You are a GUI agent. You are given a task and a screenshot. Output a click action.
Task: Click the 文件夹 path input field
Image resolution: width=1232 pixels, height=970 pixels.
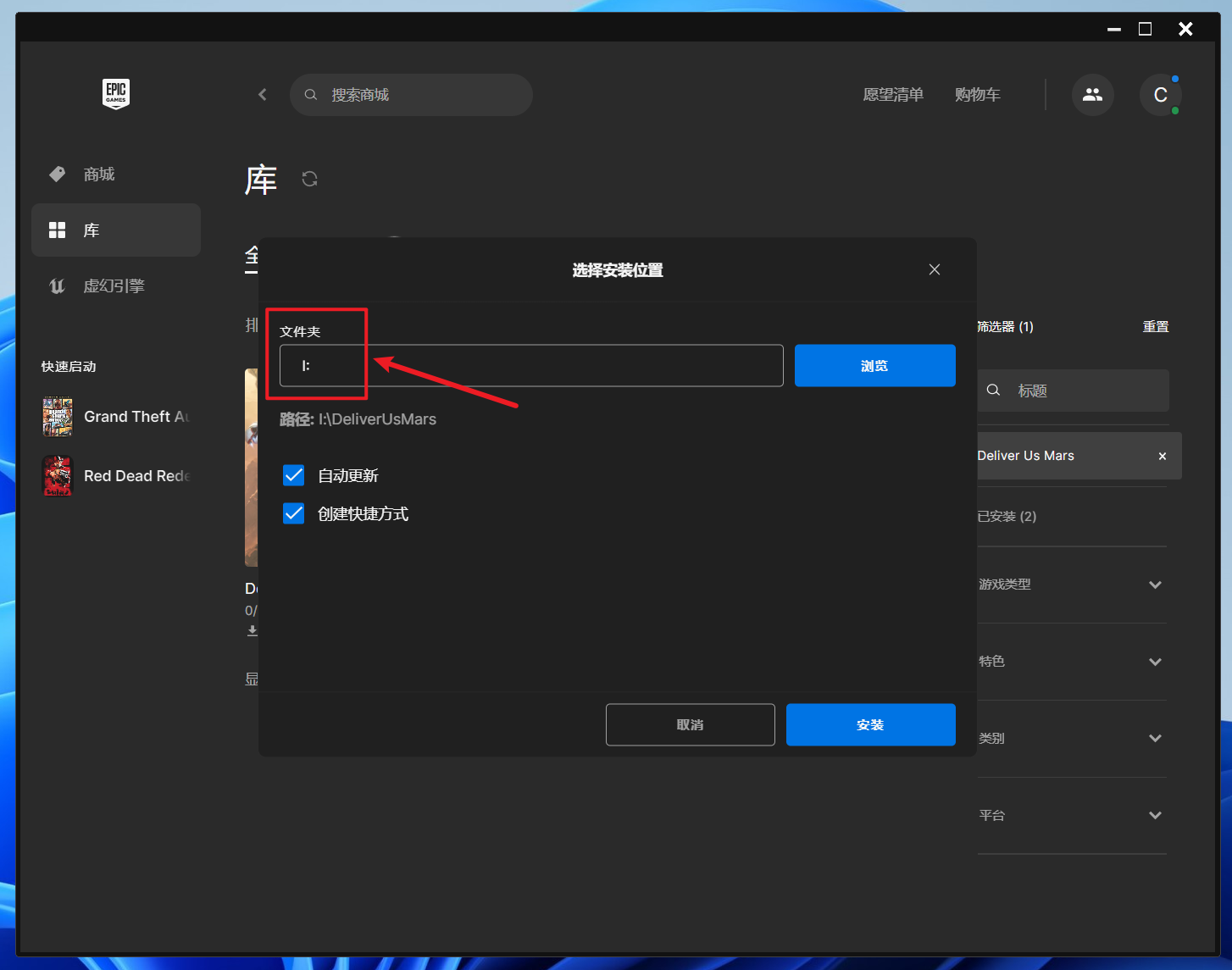531,366
